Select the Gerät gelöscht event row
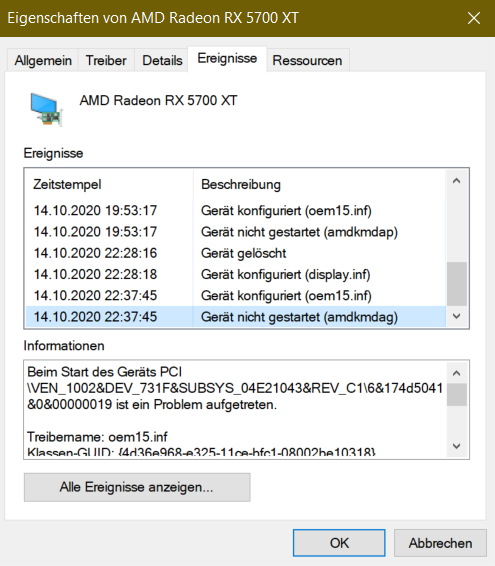Image resolution: width=495 pixels, height=566 pixels. pos(236,253)
